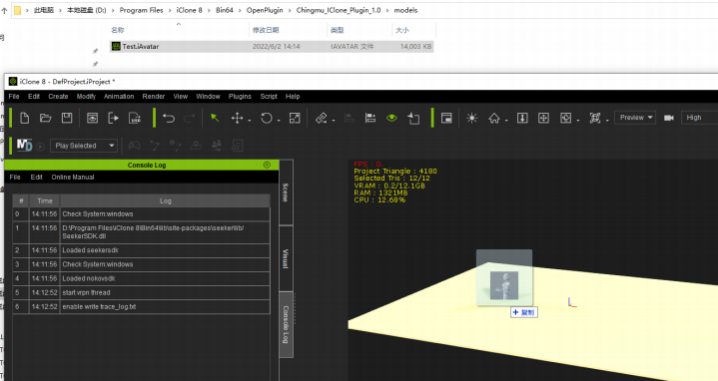
Task: Click Program Files in Explorer breadcrumb
Action: click(x=141, y=10)
